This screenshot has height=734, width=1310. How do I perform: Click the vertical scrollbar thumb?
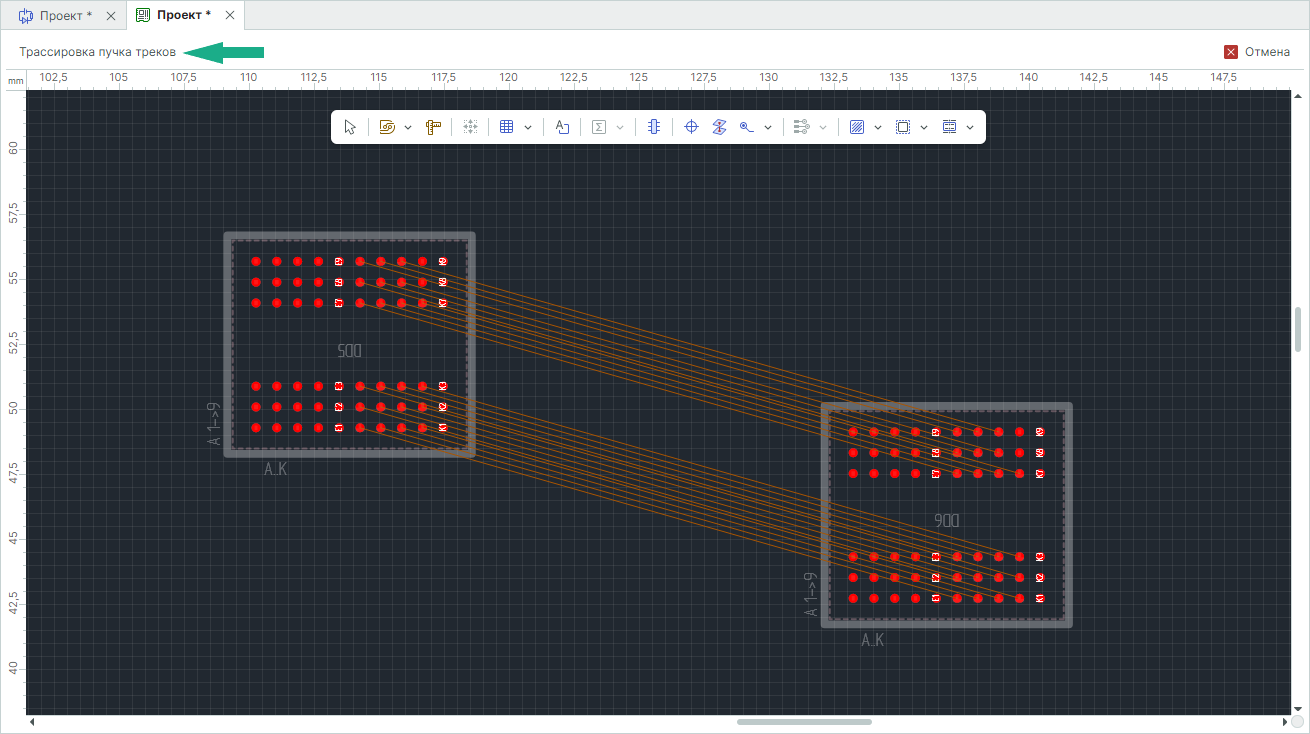(x=1298, y=329)
